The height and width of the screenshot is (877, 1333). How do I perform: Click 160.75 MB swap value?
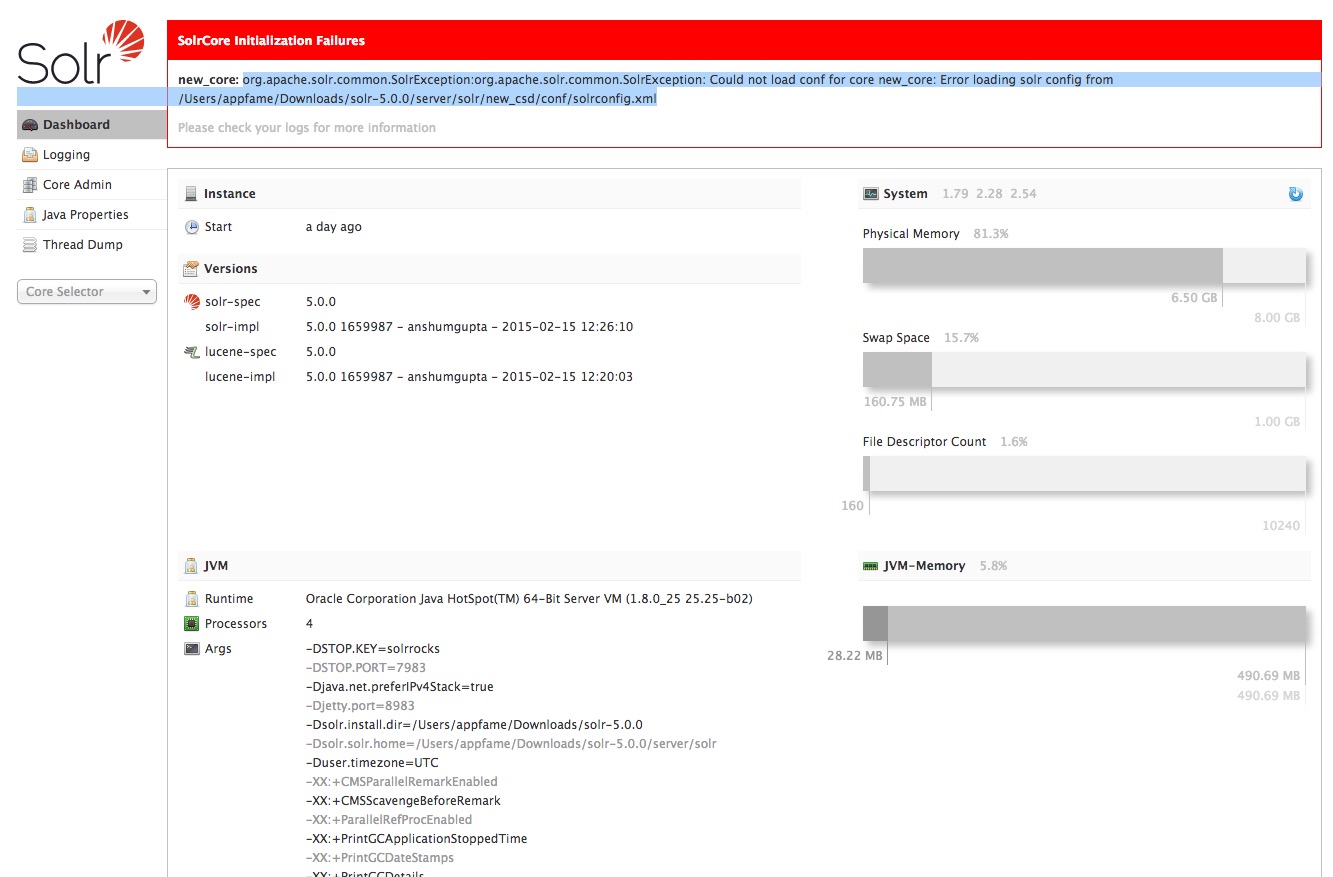tap(895, 402)
